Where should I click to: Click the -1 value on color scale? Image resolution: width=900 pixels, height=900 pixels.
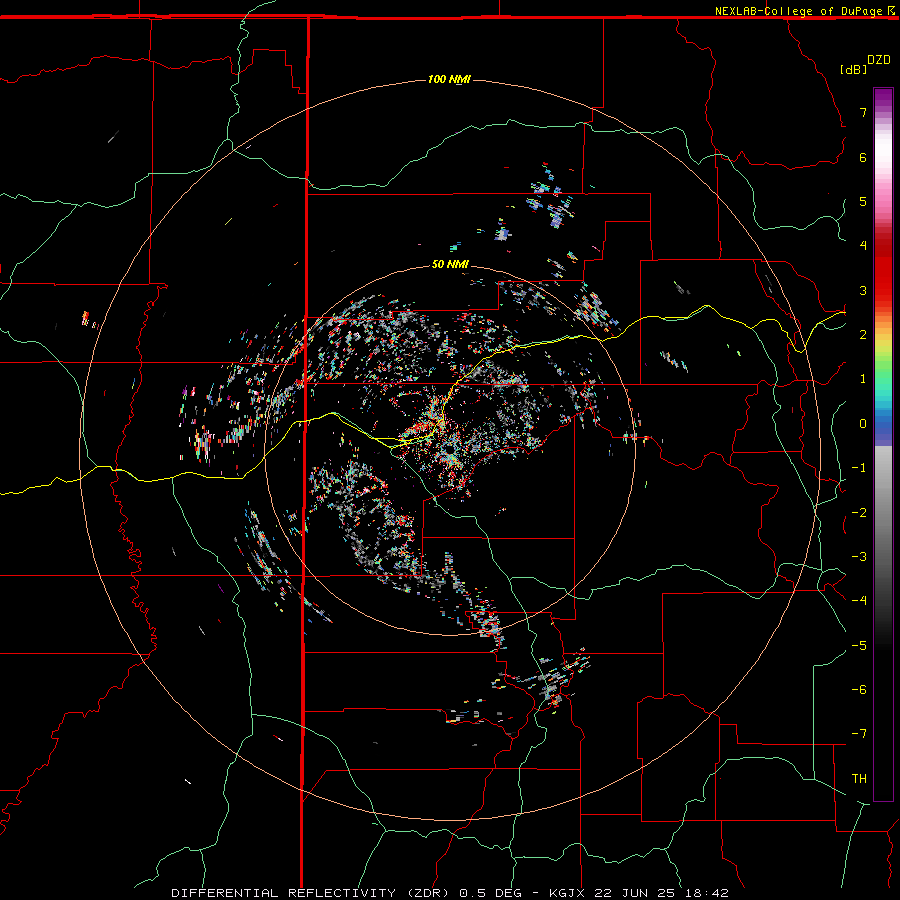point(859,468)
